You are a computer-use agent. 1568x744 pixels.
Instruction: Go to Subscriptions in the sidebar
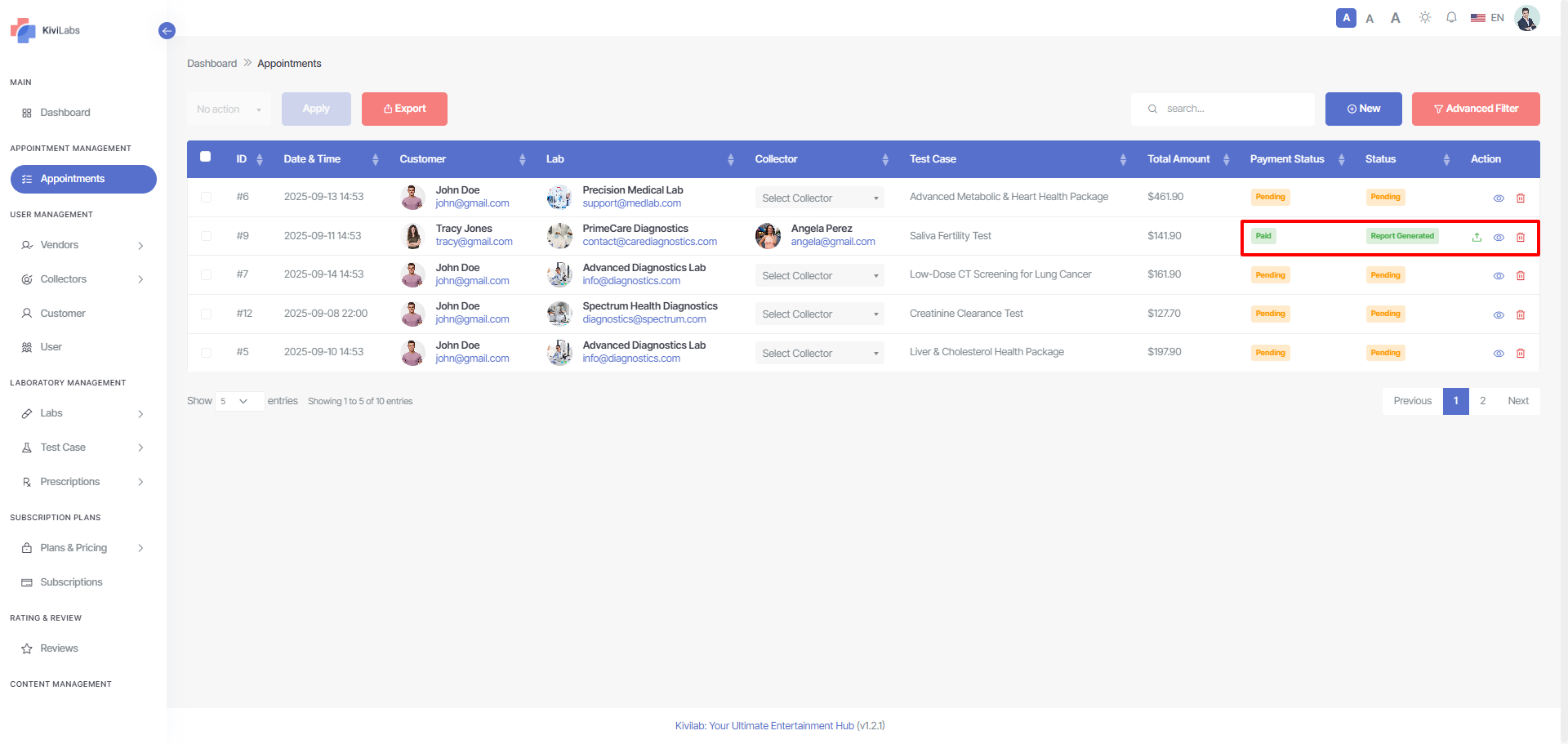tap(71, 582)
